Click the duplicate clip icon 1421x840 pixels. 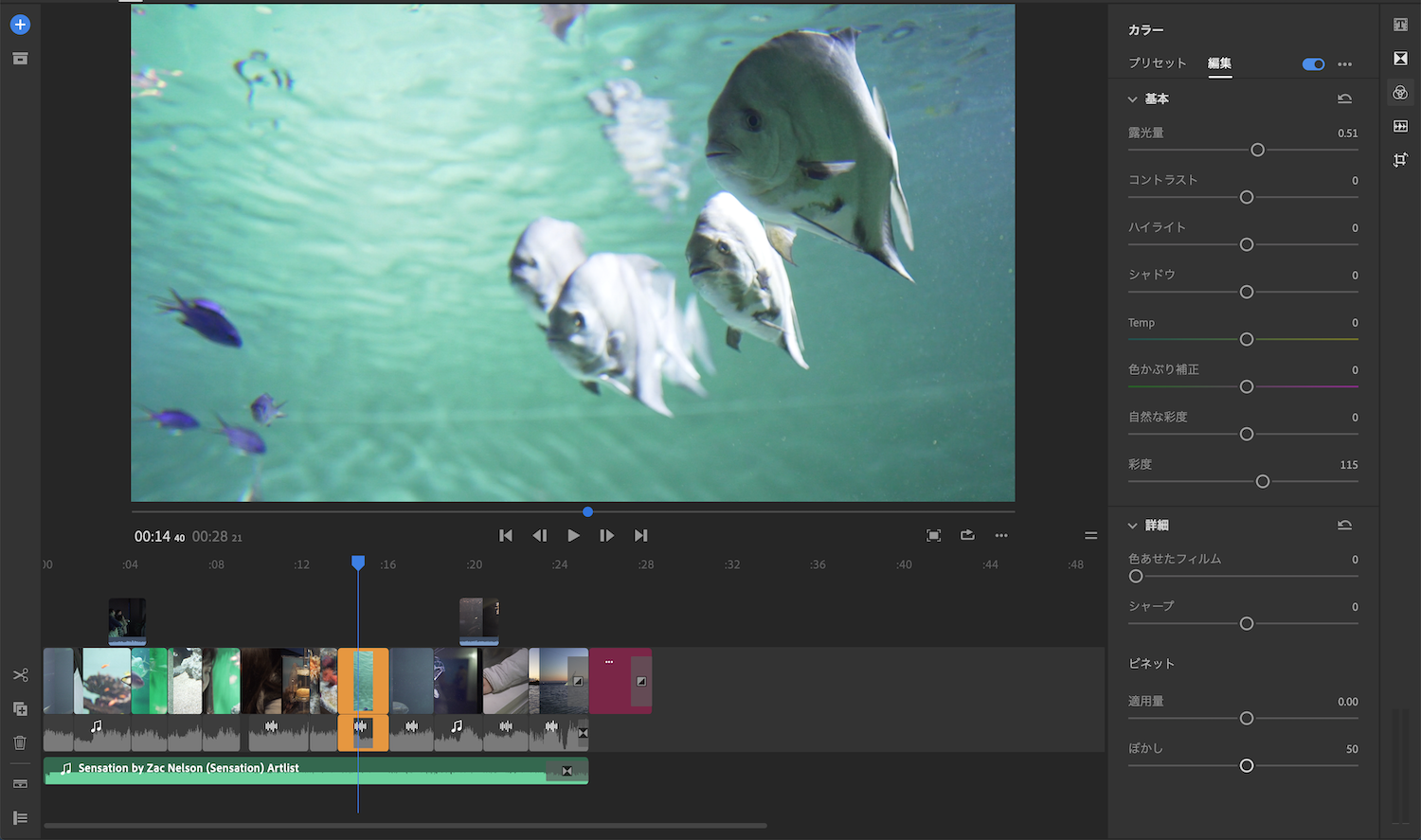click(x=20, y=709)
